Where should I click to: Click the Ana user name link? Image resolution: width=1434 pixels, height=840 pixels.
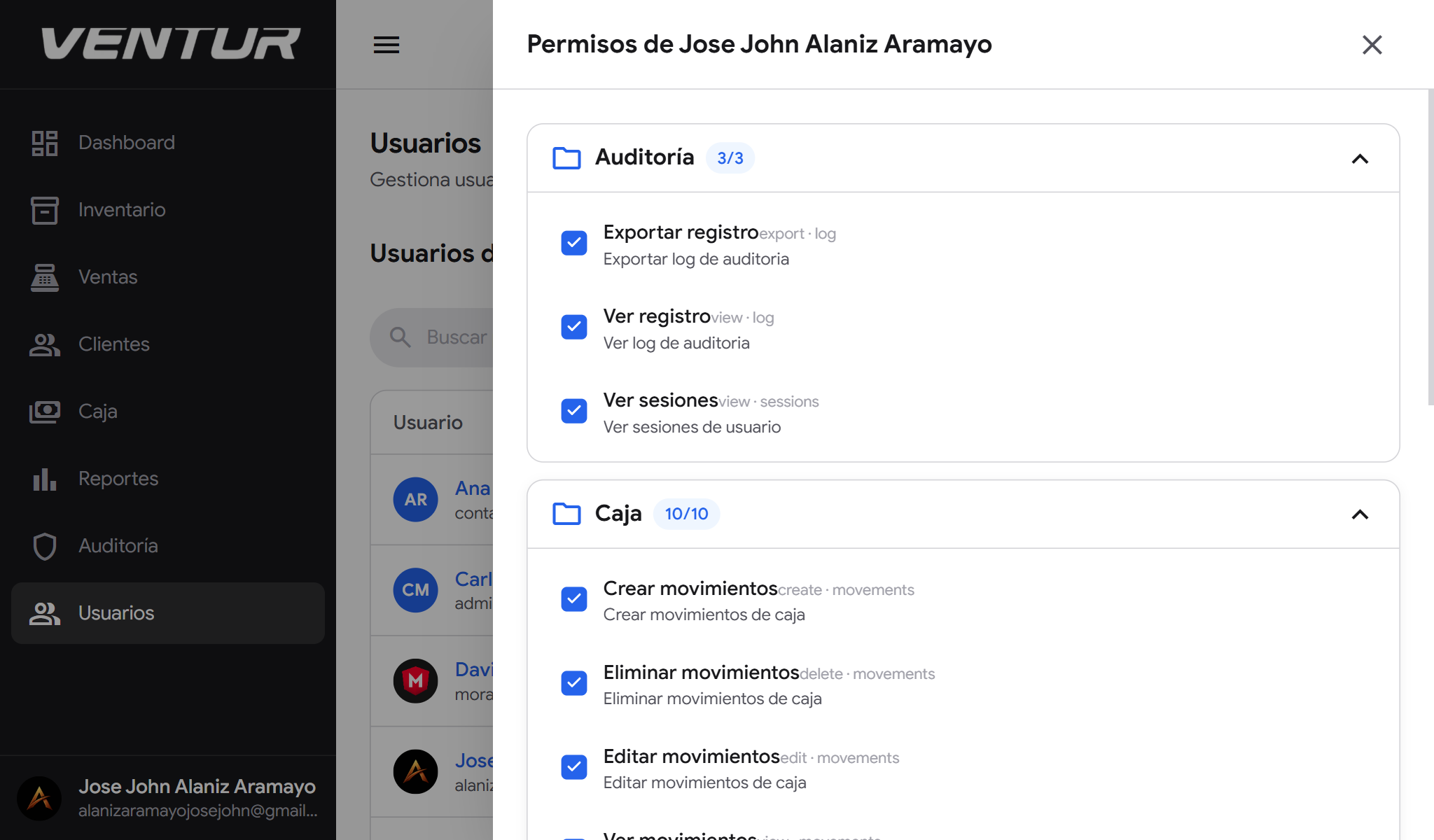[473, 488]
